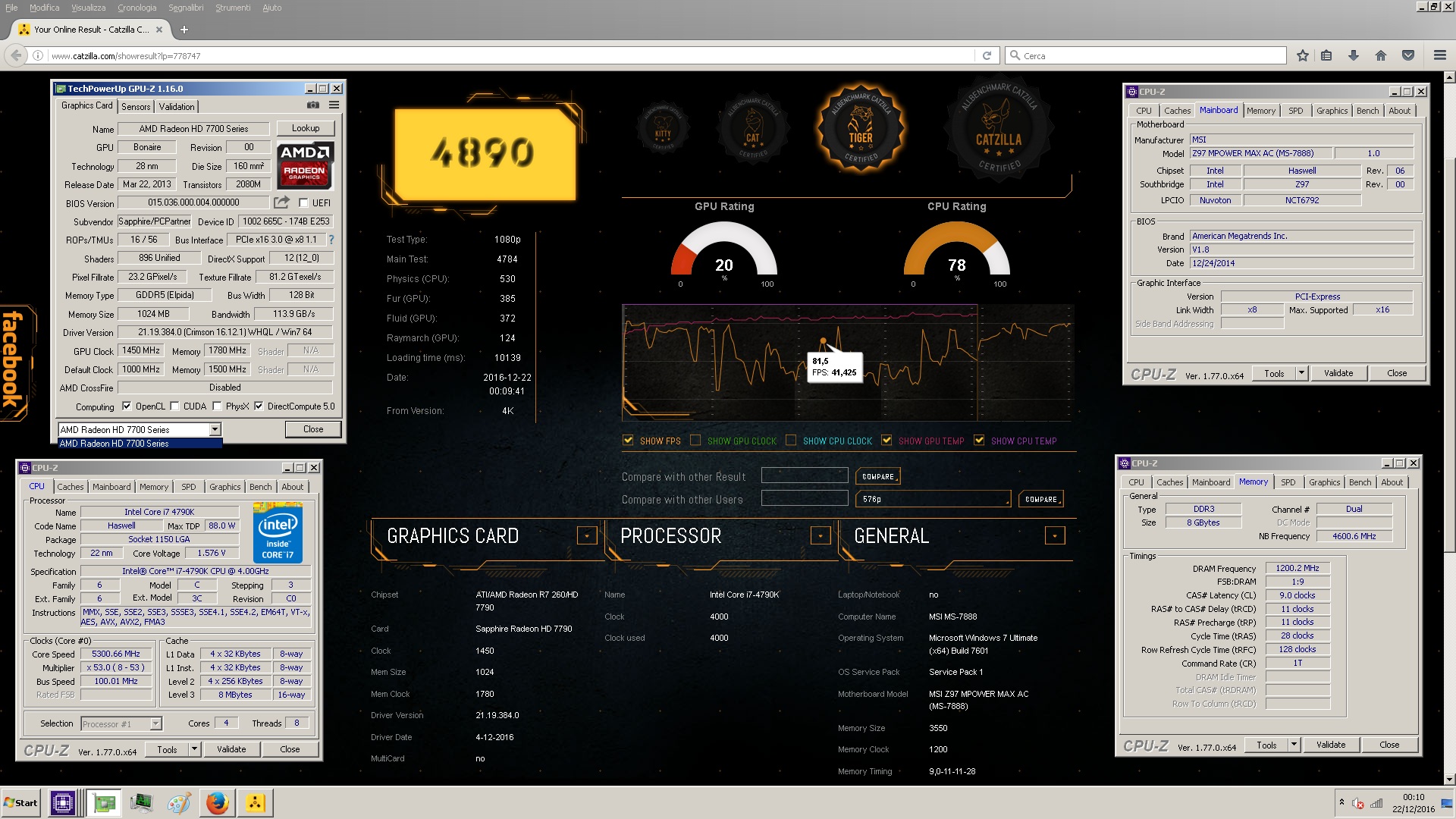Open the Firefox hamburger menu

(x=1440, y=55)
